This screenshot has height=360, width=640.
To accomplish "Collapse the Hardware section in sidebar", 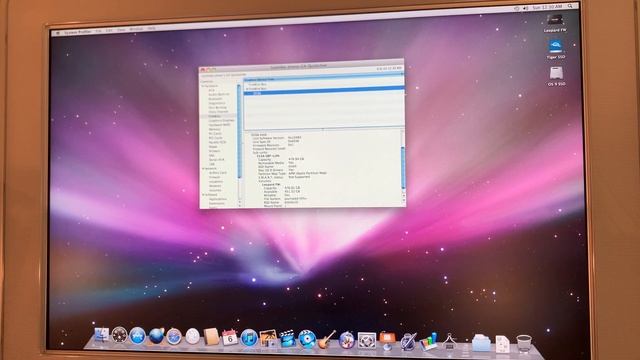I will pyautogui.click(x=202, y=86).
